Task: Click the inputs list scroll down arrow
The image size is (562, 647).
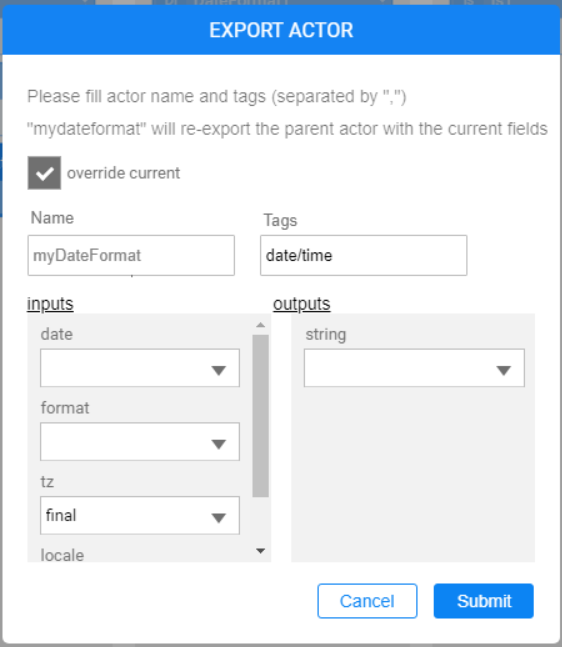Action: pos(260,551)
